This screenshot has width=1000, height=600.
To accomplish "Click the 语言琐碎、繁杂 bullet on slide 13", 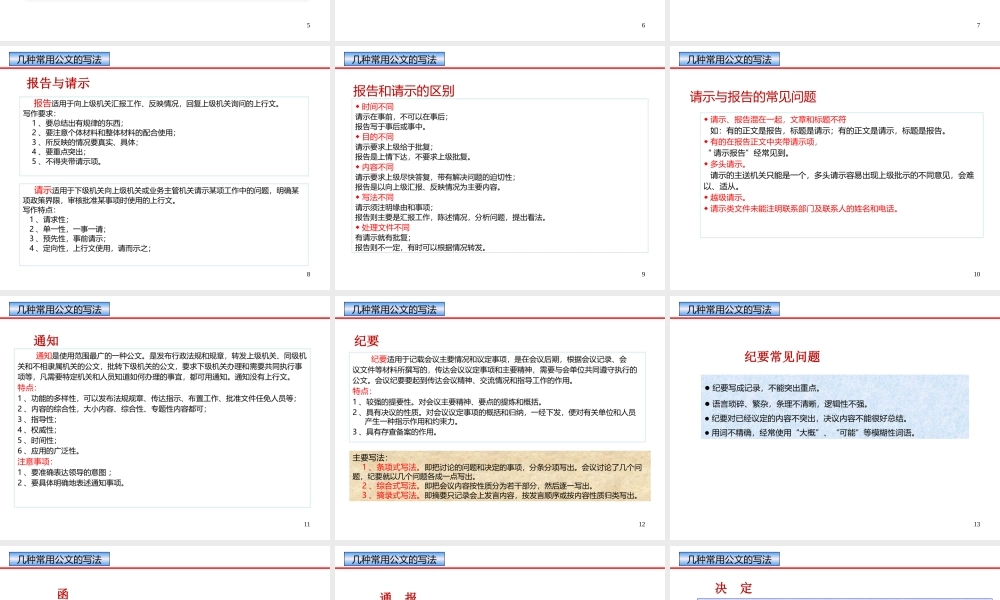I will 786,404.
